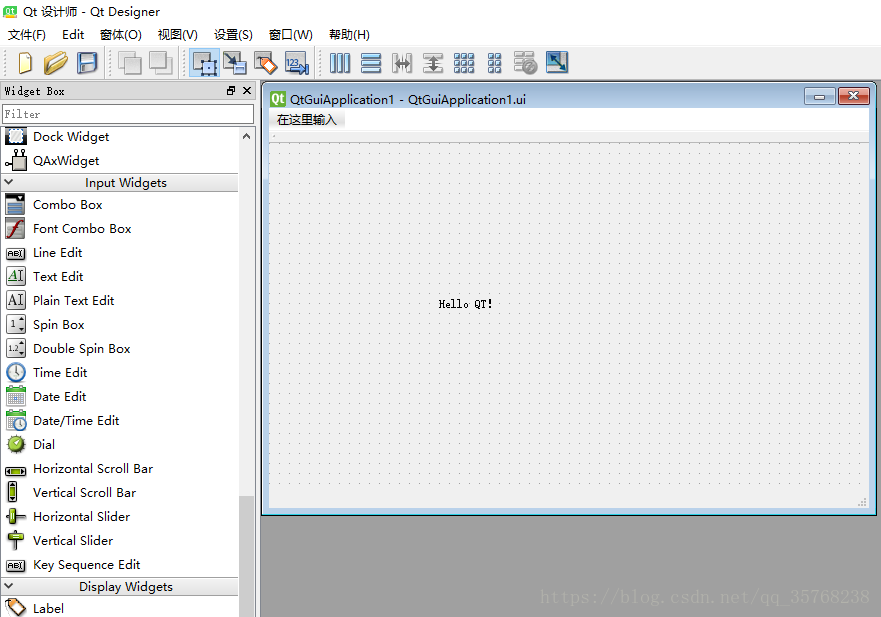
Task: Open the 帮助(H) menu
Action: click(349, 35)
